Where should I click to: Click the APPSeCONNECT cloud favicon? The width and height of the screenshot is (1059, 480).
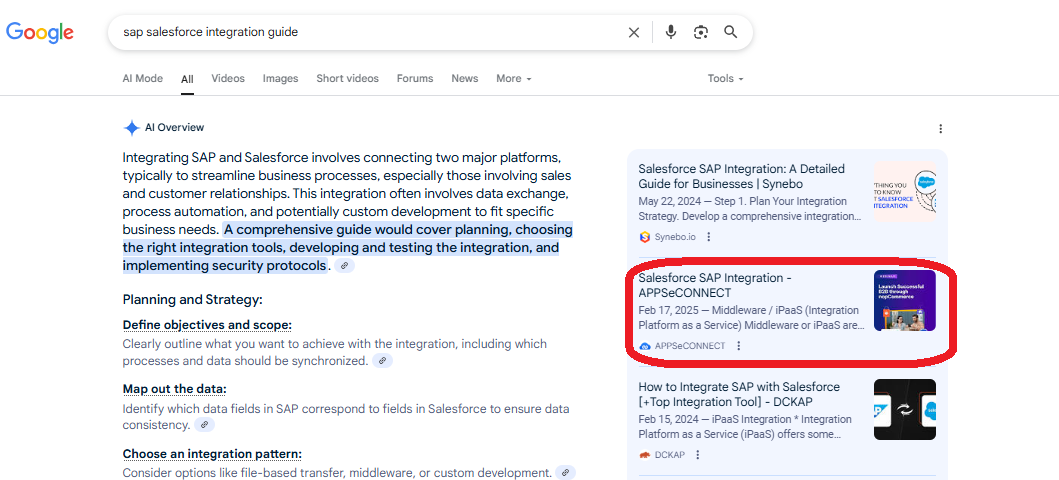click(644, 346)
